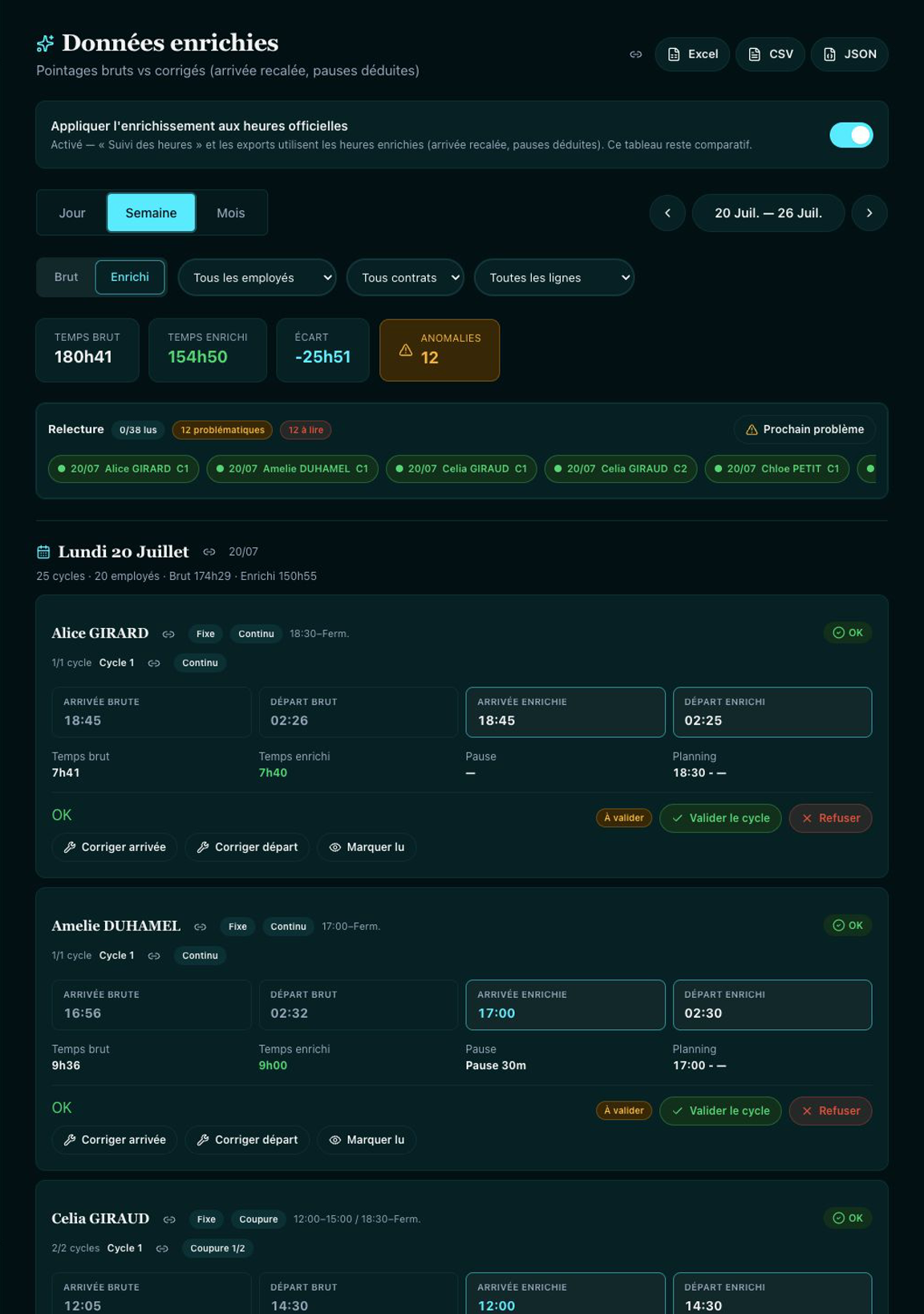Export data as CSV
This screenshot has height=1314, width=924.
tap(770, 55)
